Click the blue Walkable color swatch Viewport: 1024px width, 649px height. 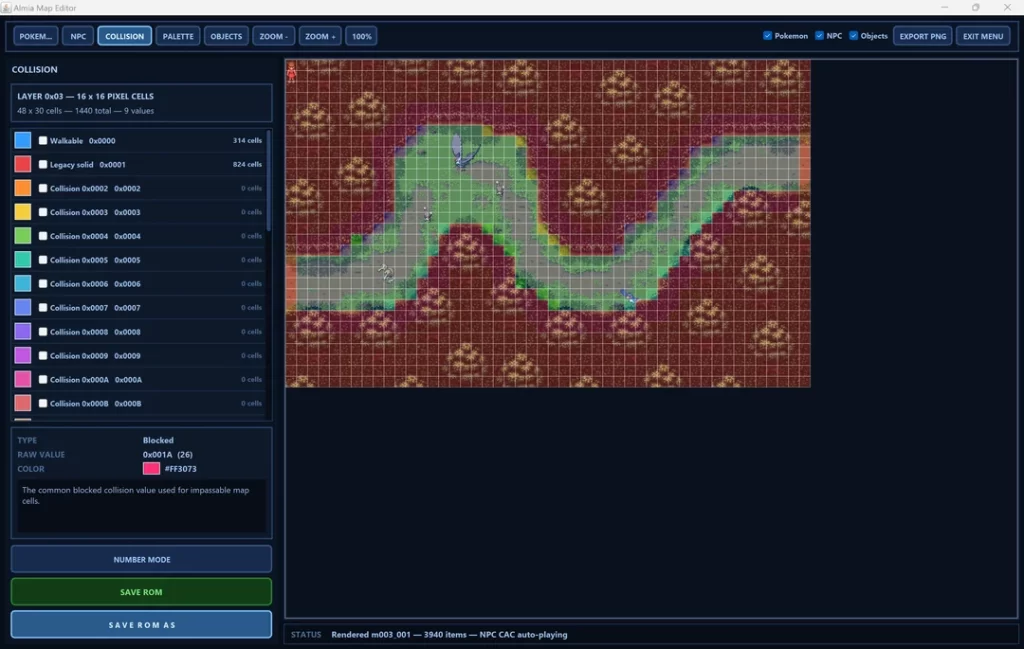[23, 140]
